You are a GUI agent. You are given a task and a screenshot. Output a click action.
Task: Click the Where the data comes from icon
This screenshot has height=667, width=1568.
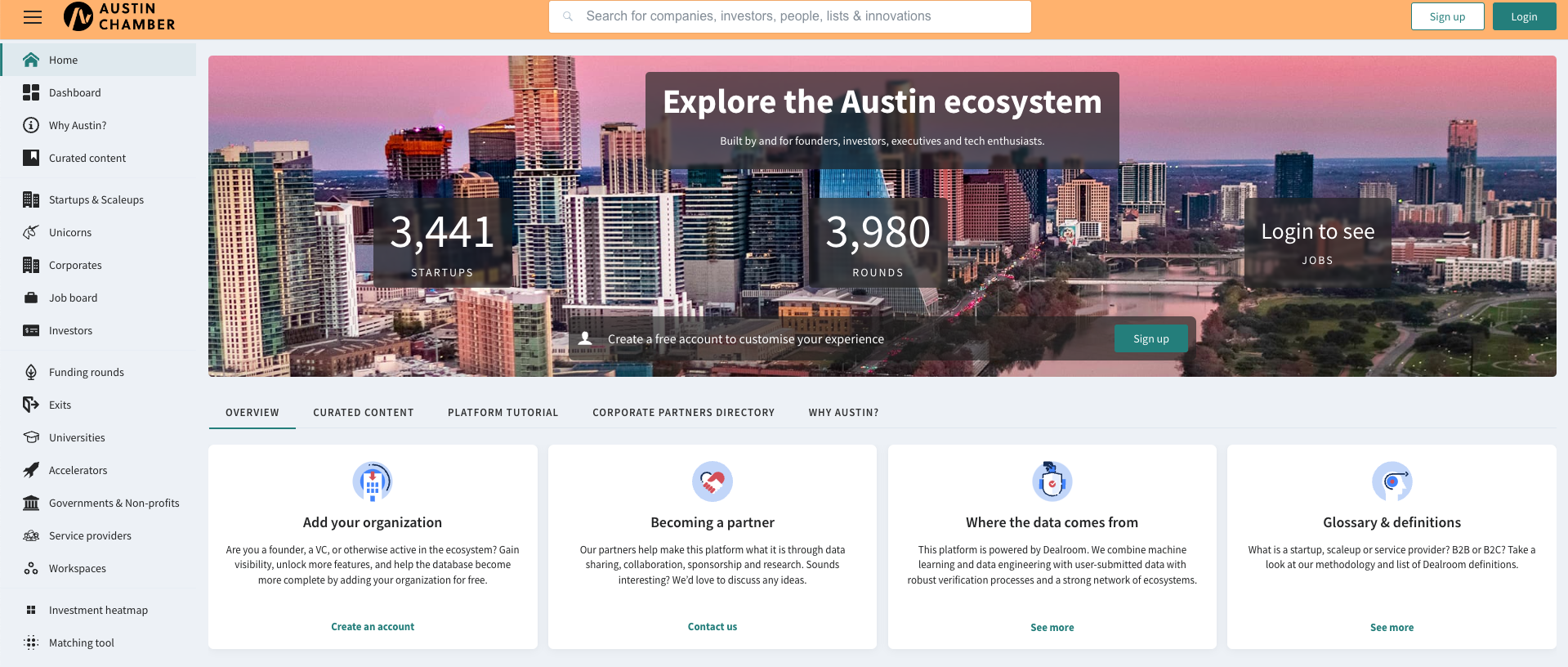coord(1052,481)
